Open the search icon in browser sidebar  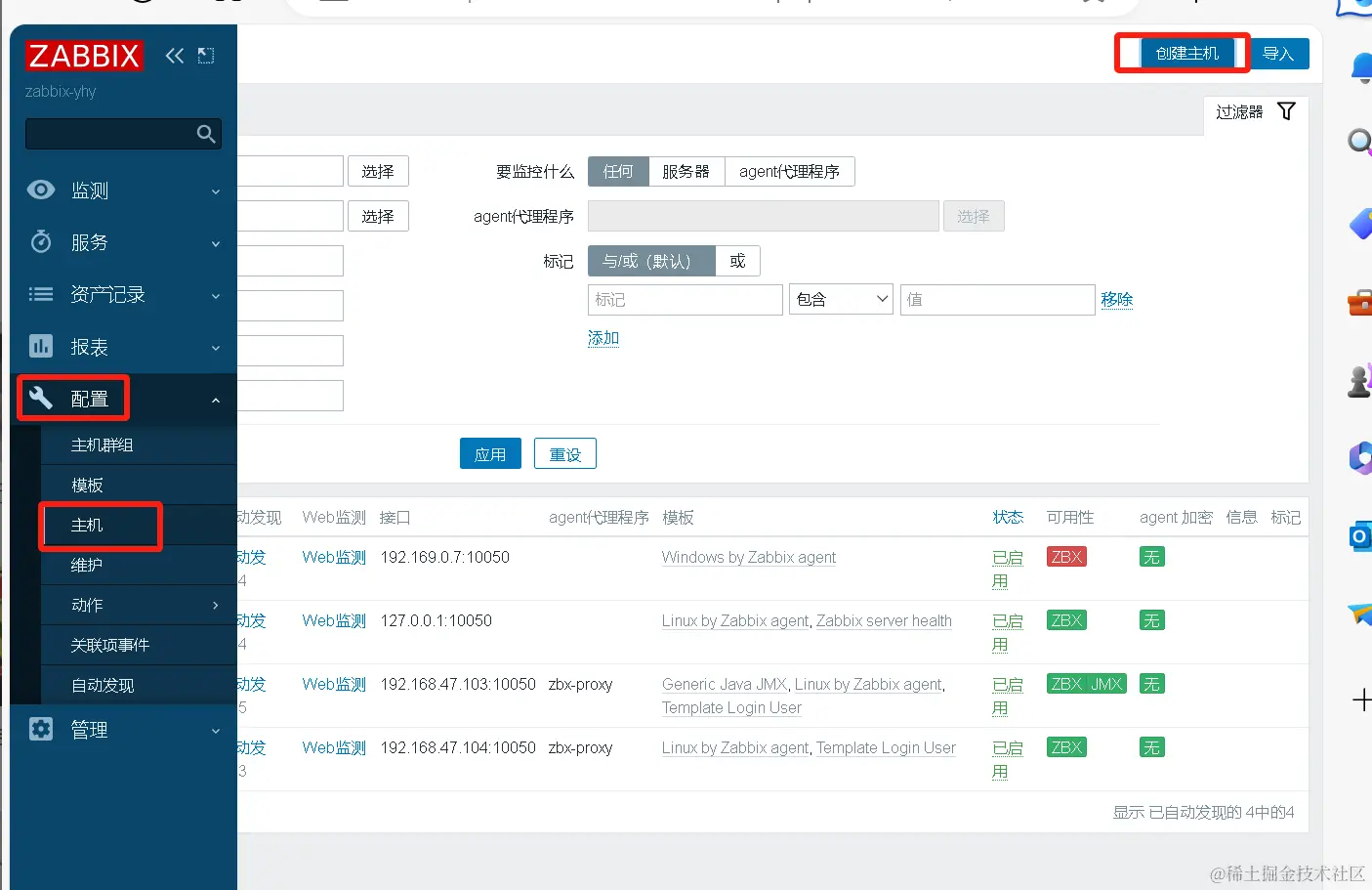click(1360, 143)
